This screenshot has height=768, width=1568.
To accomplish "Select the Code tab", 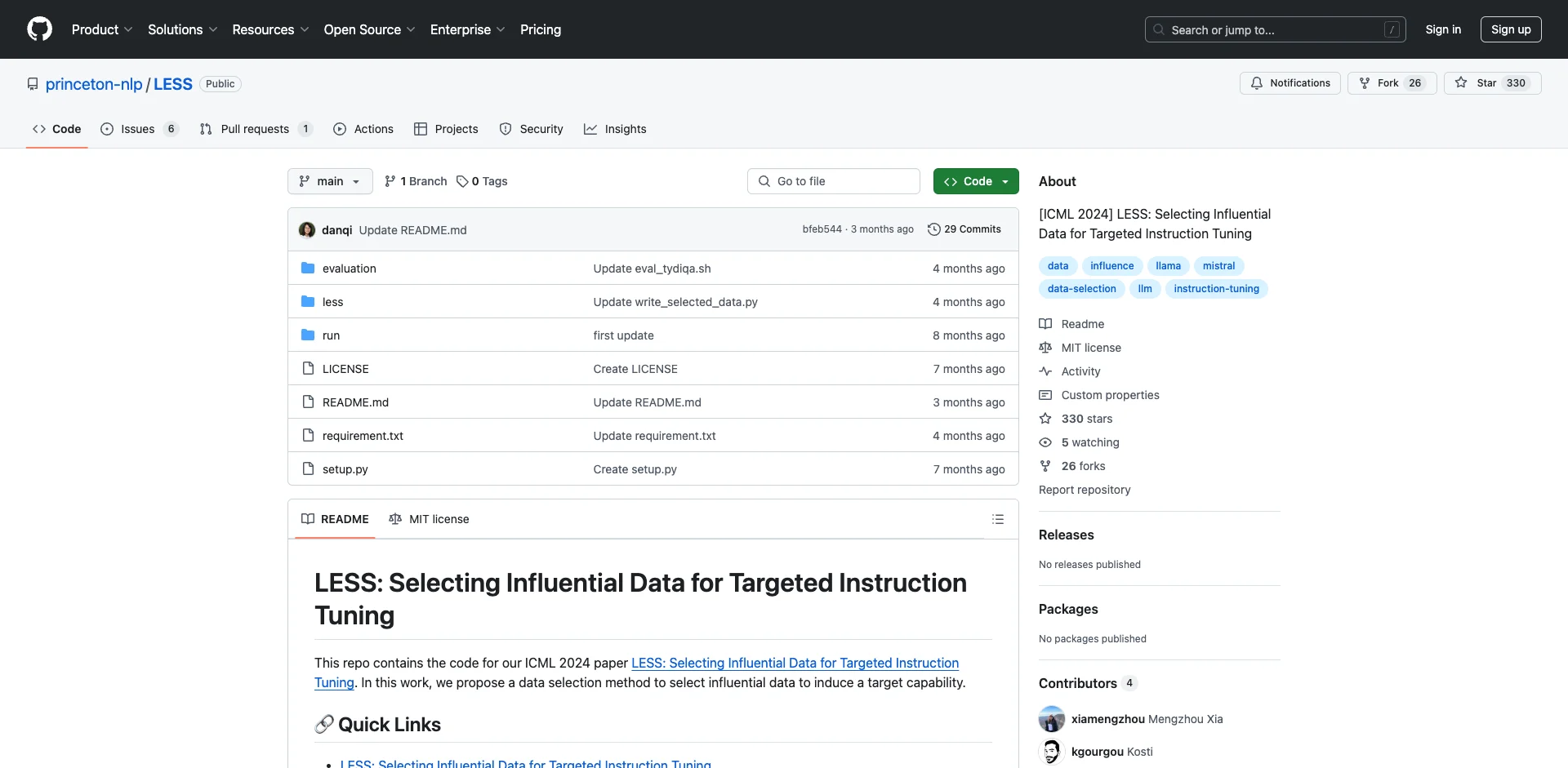I will coord(57,129).
